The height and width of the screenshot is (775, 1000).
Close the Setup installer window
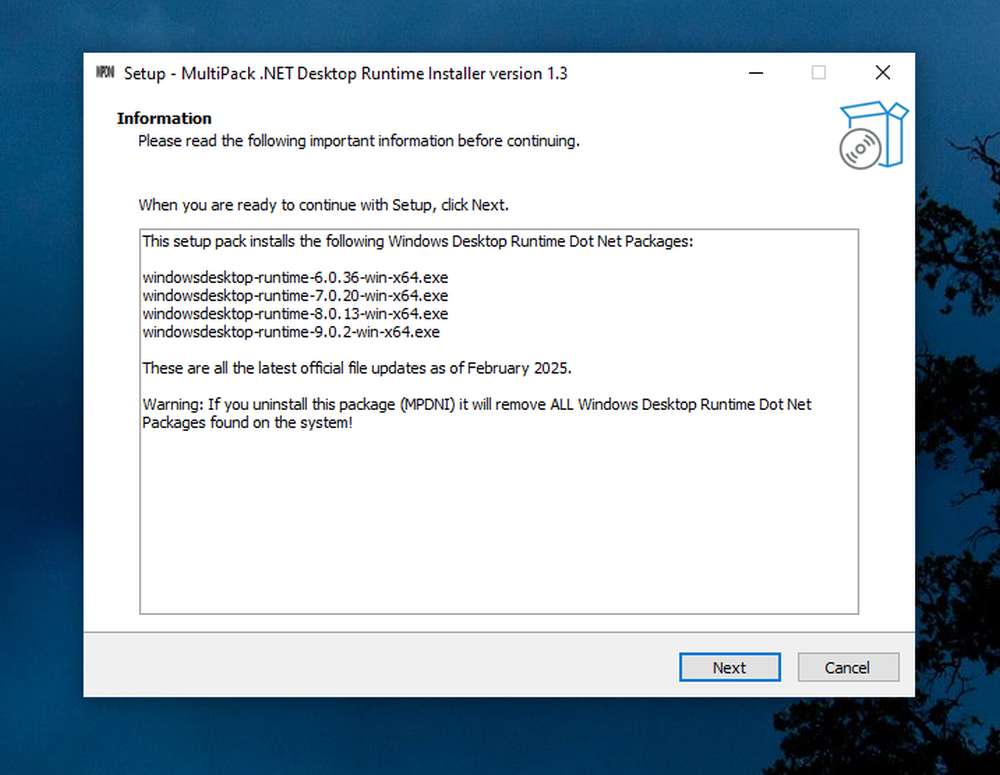(883, 73)
